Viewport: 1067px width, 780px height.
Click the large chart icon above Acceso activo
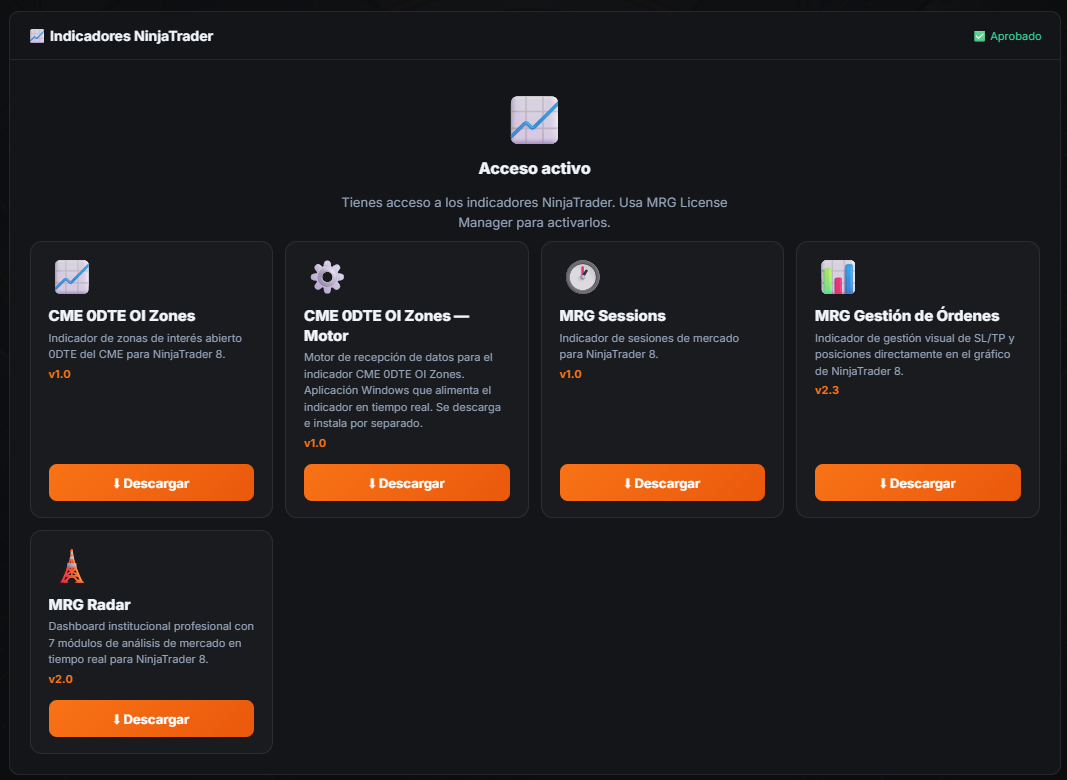coord(534,120)
